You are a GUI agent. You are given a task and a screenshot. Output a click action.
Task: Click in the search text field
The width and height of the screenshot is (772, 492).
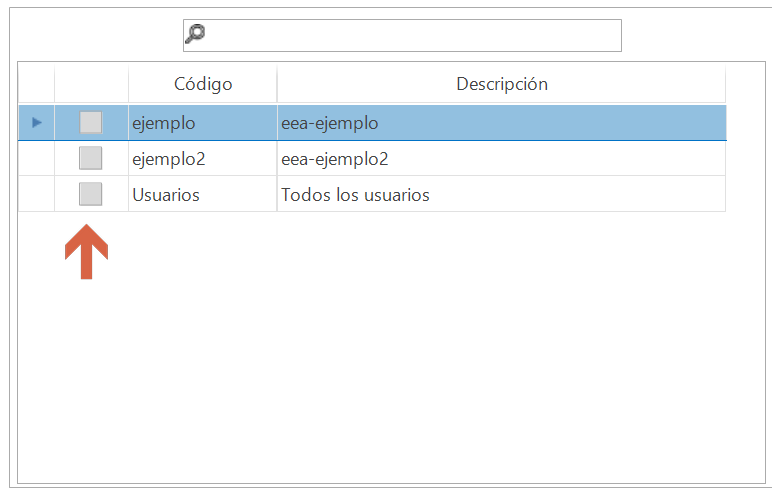tap(410, 35)
